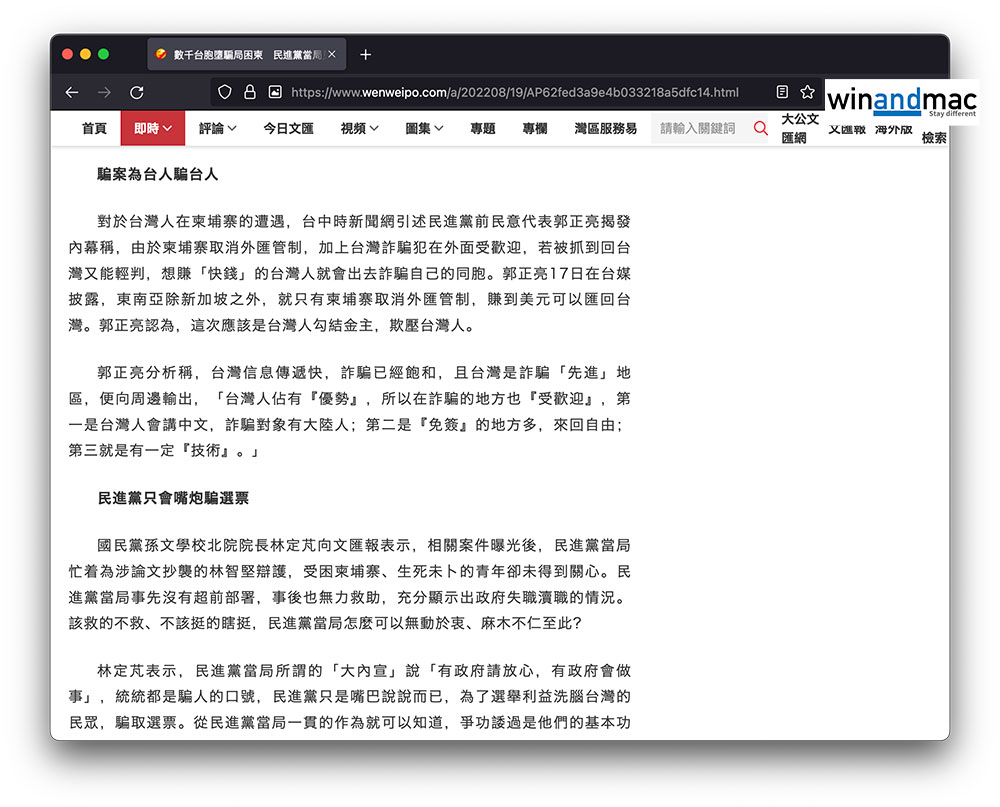Close the current browser tab
Image resolution: width=1000 pixels, height=807 pixels.
332,54
